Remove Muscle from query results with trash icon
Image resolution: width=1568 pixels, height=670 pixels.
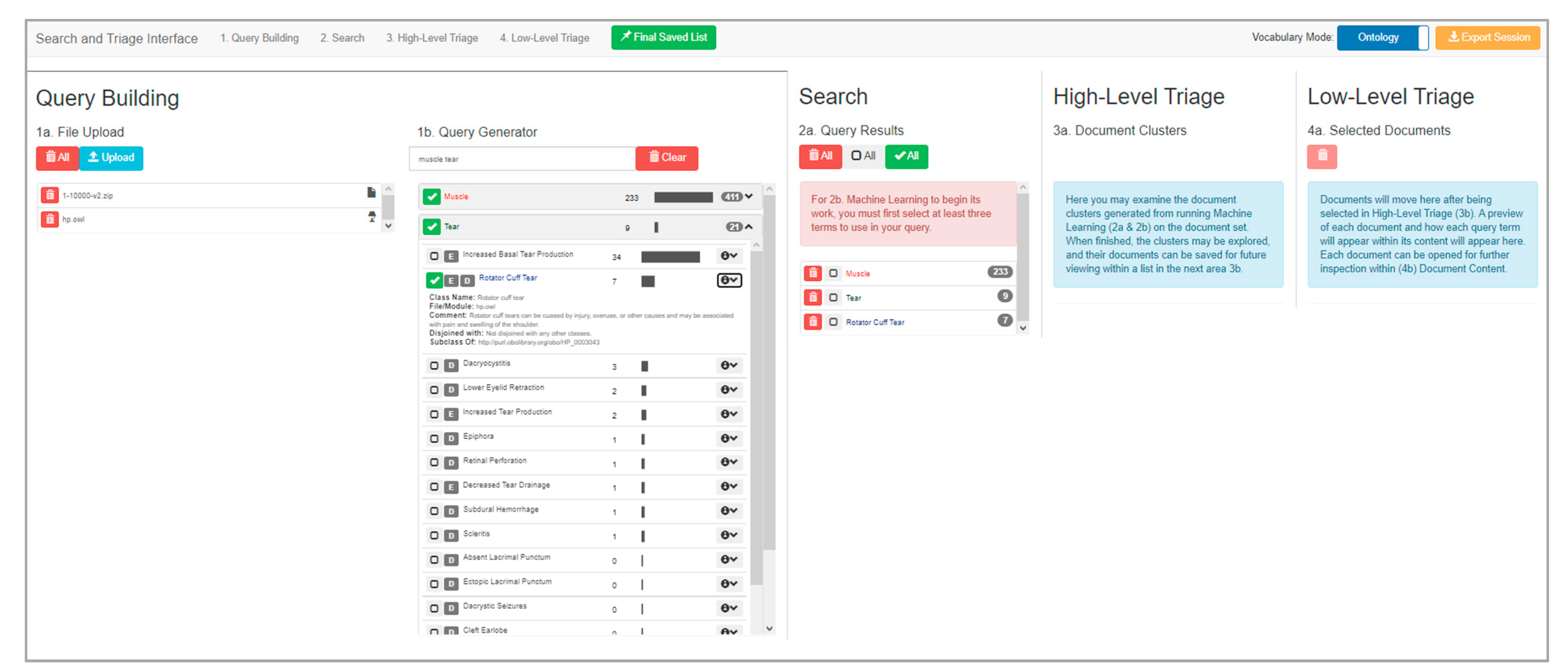point(813,273)
